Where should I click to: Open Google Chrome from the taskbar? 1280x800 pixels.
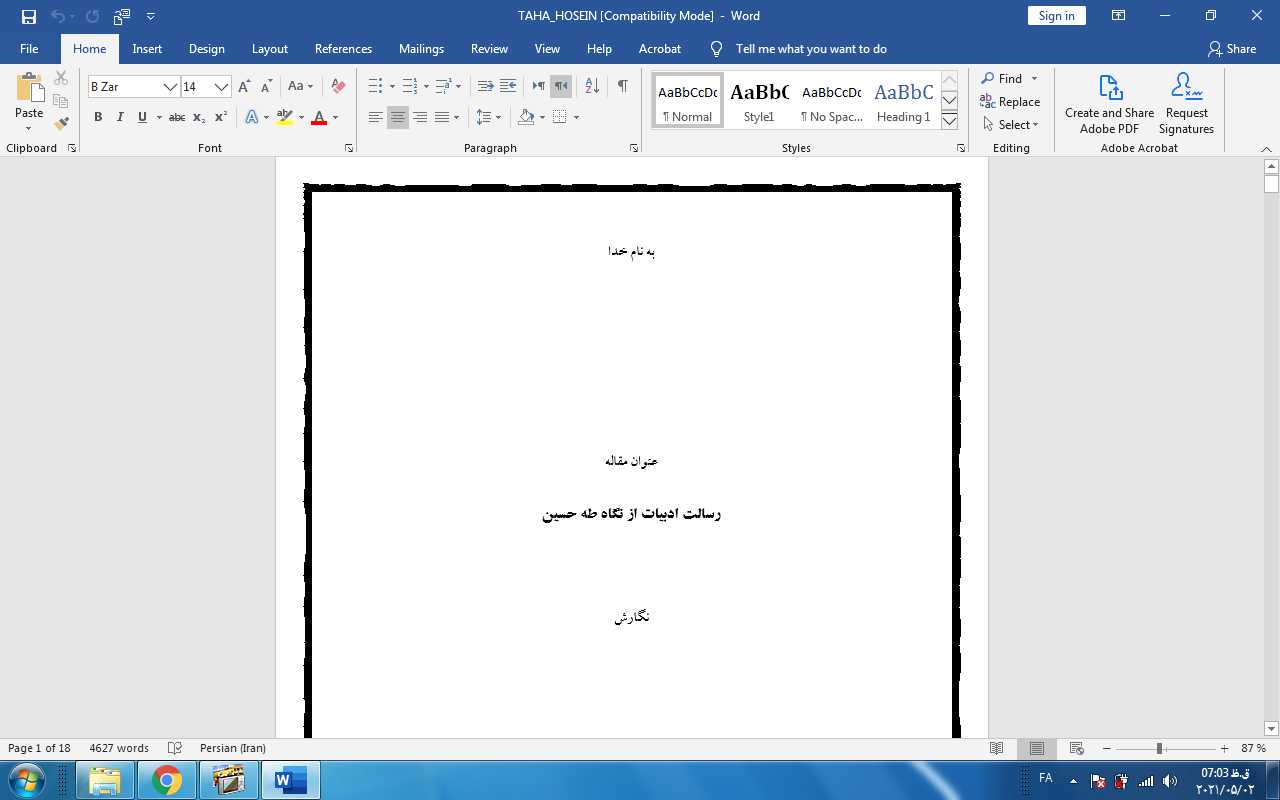(167, 780)
